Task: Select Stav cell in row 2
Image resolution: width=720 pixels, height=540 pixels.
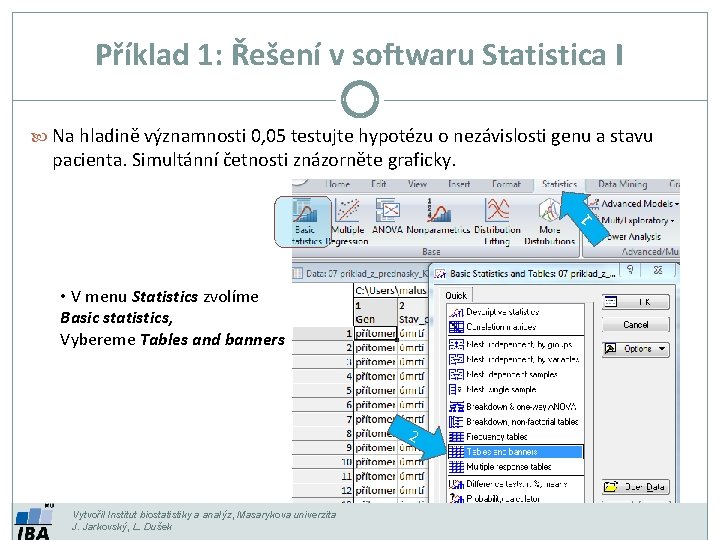Action: (x=413, y=348)
